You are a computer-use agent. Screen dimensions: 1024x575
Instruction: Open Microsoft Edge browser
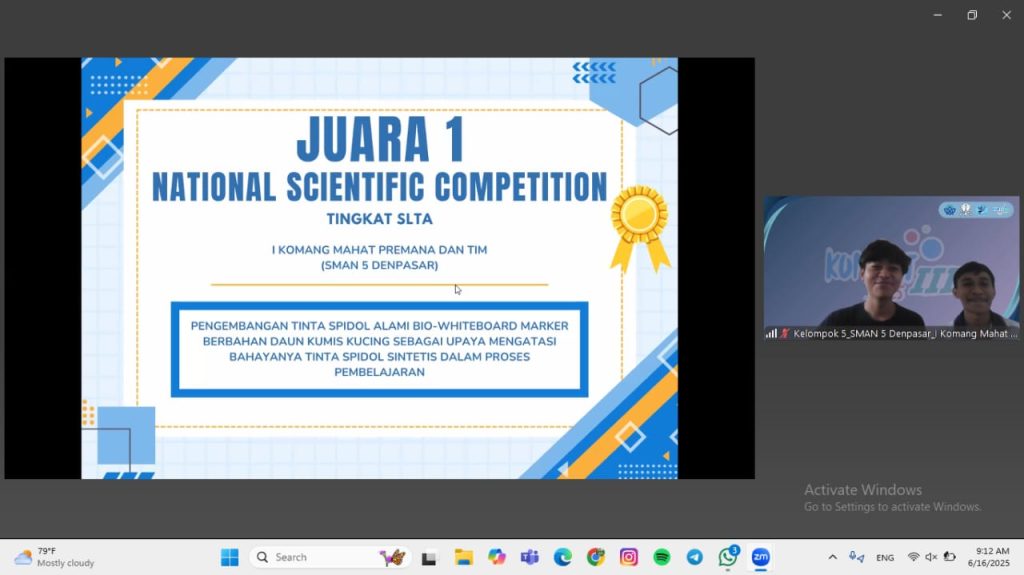[x=563, y=557]
